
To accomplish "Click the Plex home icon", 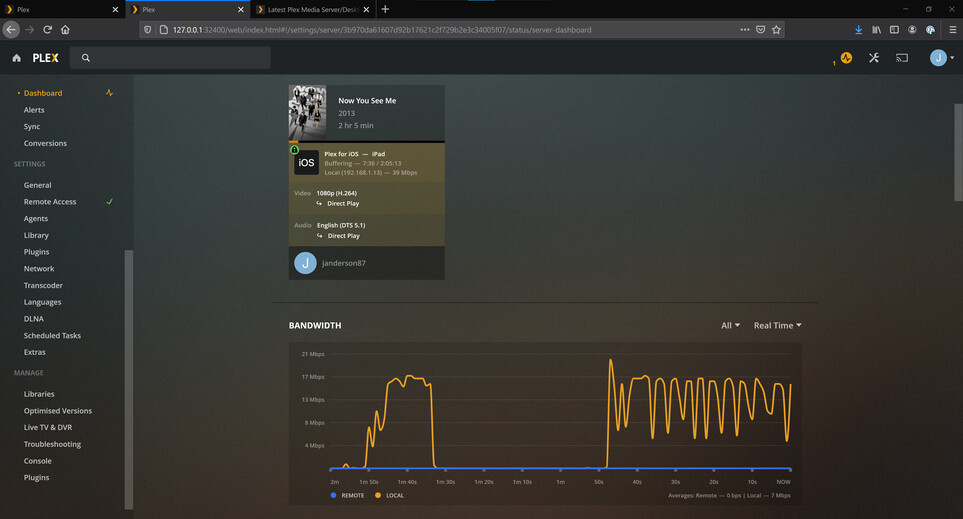I will click(17, 58).
